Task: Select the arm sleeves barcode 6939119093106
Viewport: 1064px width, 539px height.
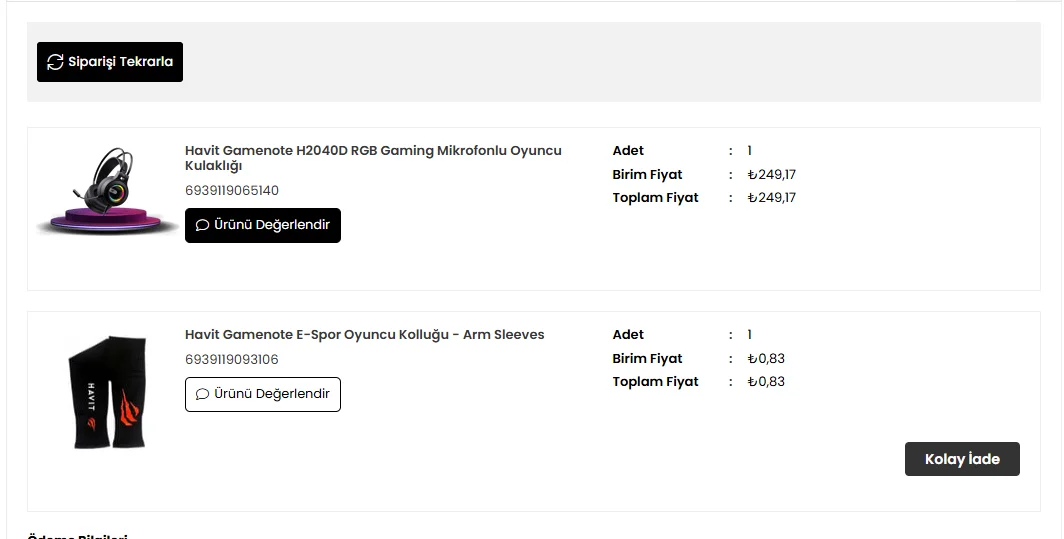Action: pos(232,360)
